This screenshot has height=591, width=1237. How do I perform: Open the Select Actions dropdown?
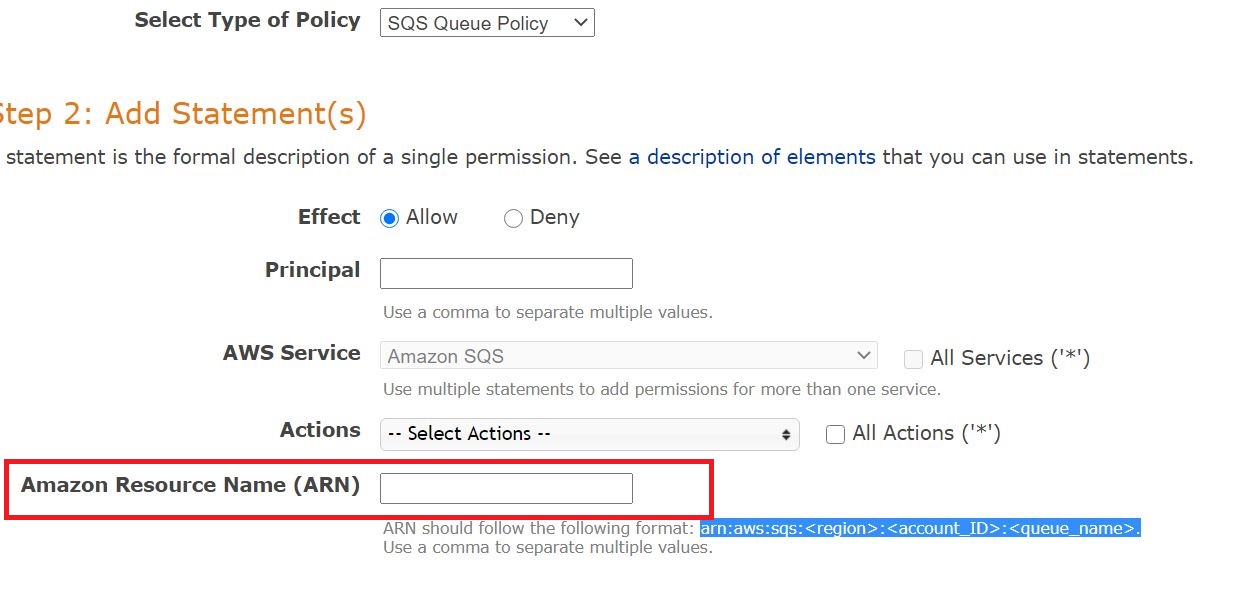589,434
